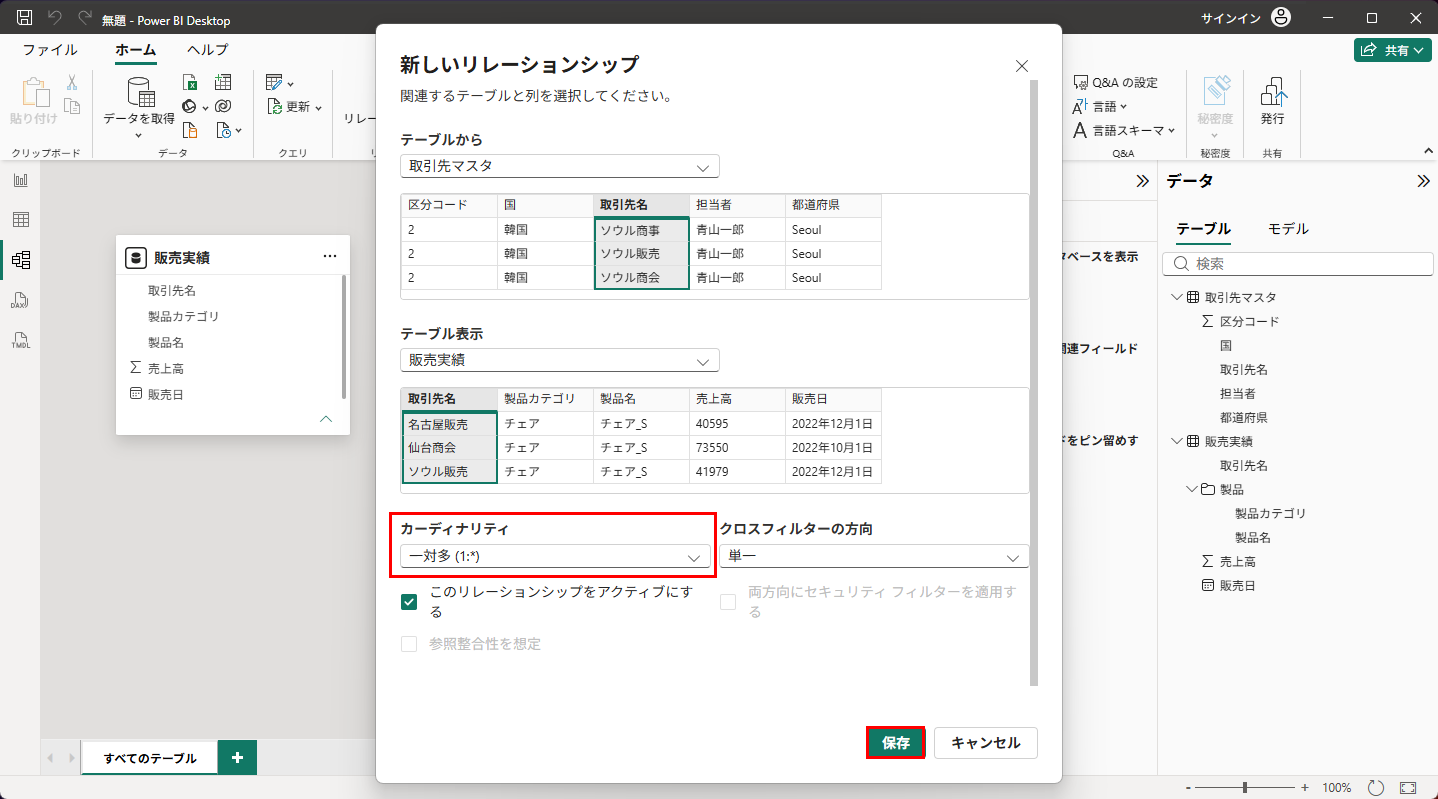The height and width of the screenshot is (799, 1438).
Task: Click the 保存 button
Action: 895,743
